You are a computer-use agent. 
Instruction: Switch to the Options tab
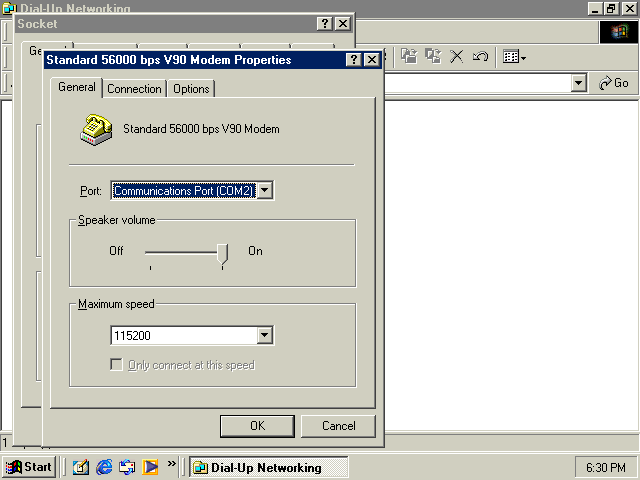[x=191, y=89]
